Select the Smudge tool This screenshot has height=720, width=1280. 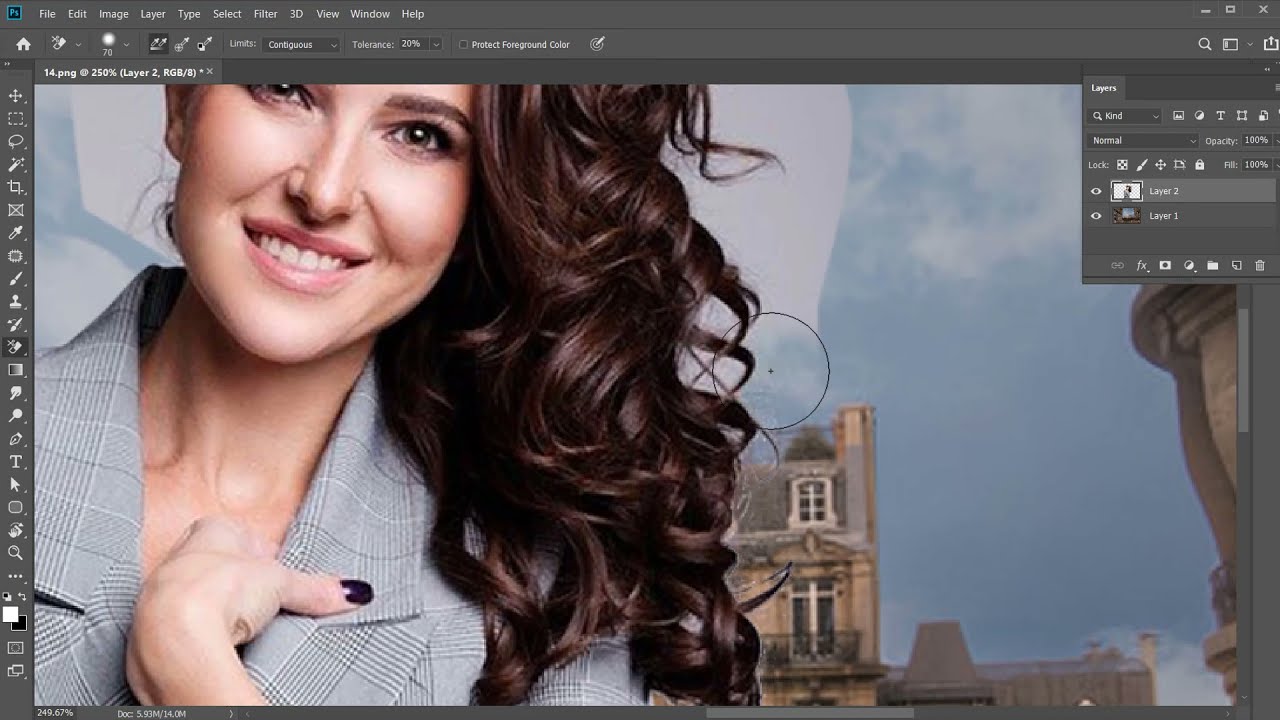16,393
